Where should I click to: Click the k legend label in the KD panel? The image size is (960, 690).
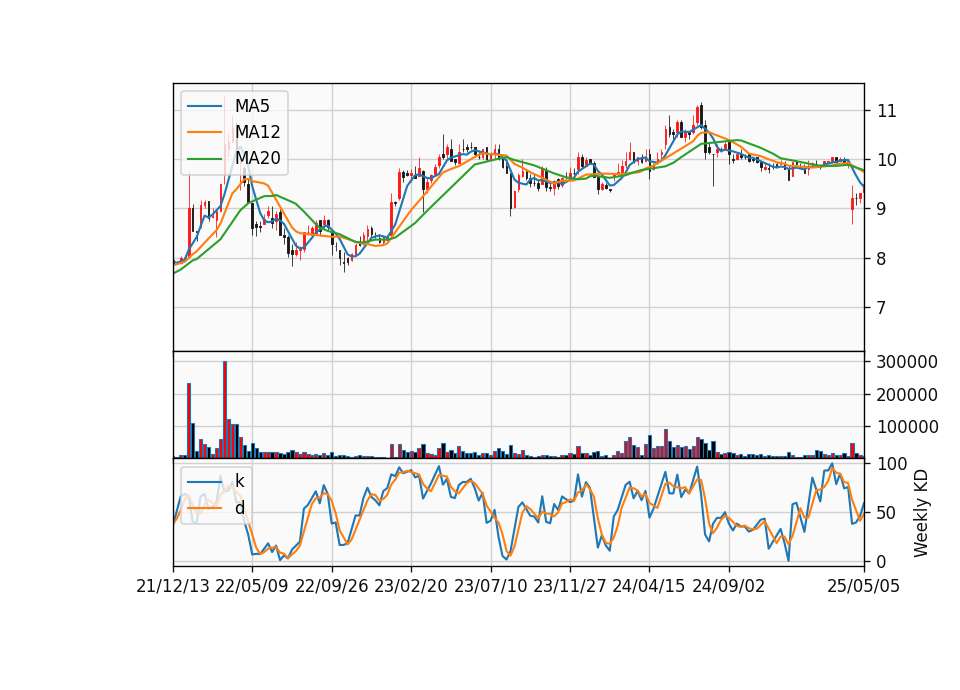[x=239, y=482]
